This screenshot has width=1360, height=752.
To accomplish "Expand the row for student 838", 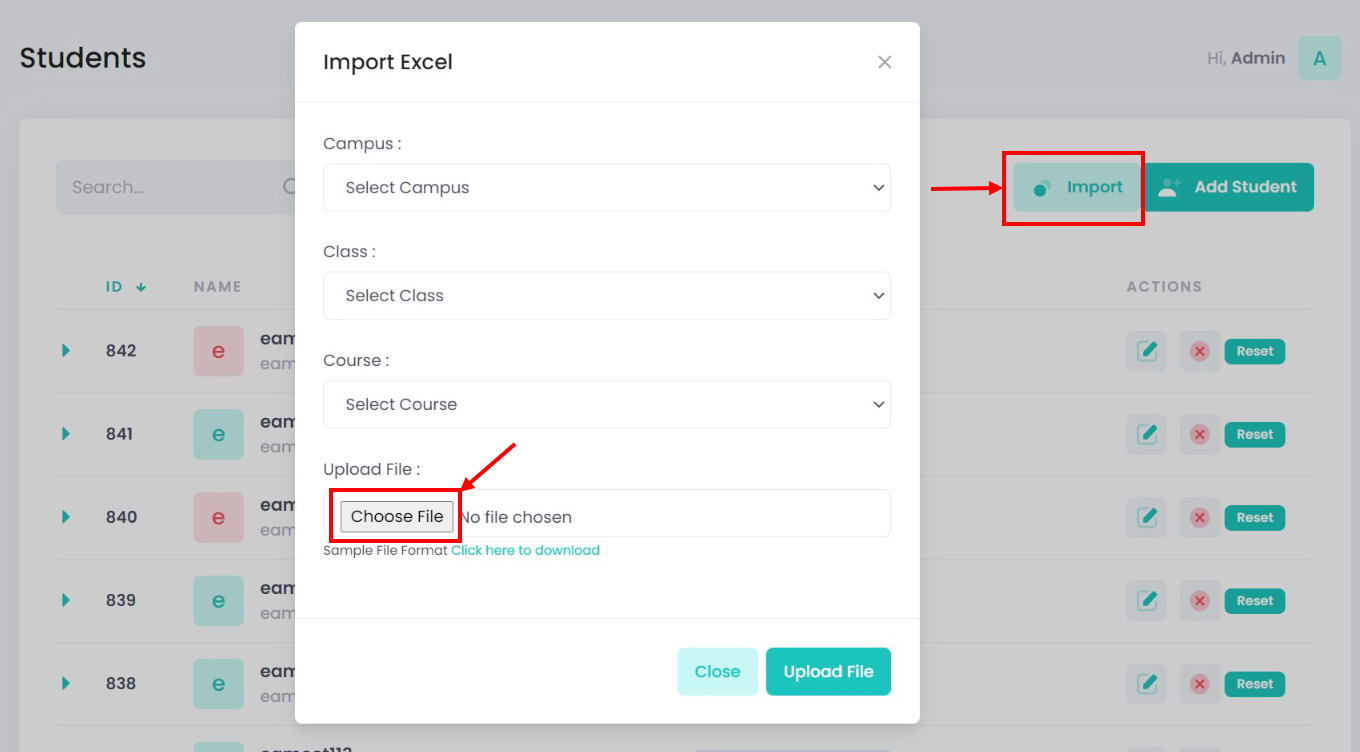I will click(66, 683).
